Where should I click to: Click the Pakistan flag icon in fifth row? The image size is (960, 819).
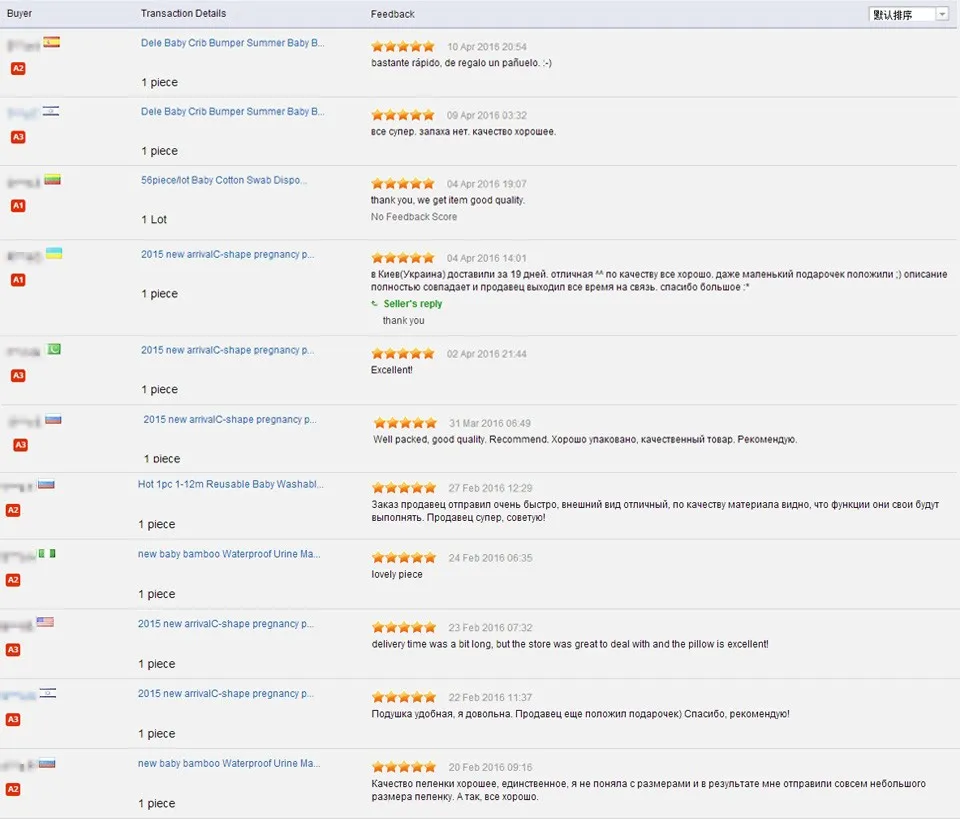pos(54,349)
